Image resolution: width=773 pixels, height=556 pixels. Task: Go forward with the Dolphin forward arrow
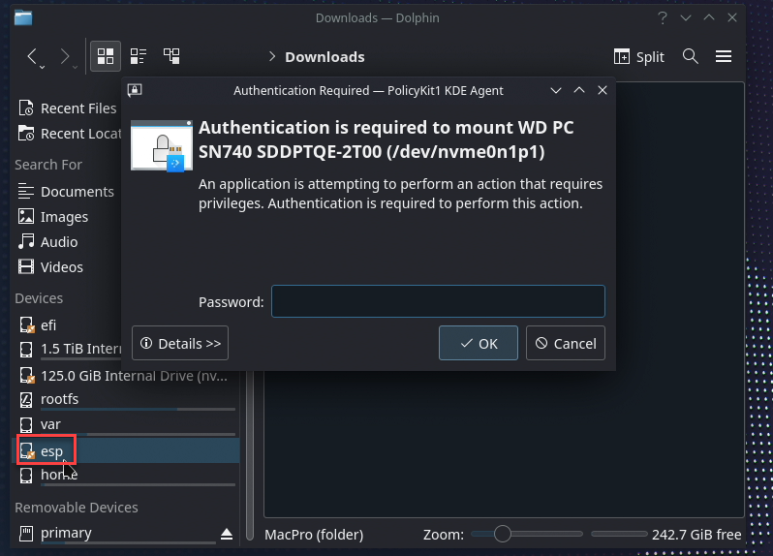click(64, 56)
